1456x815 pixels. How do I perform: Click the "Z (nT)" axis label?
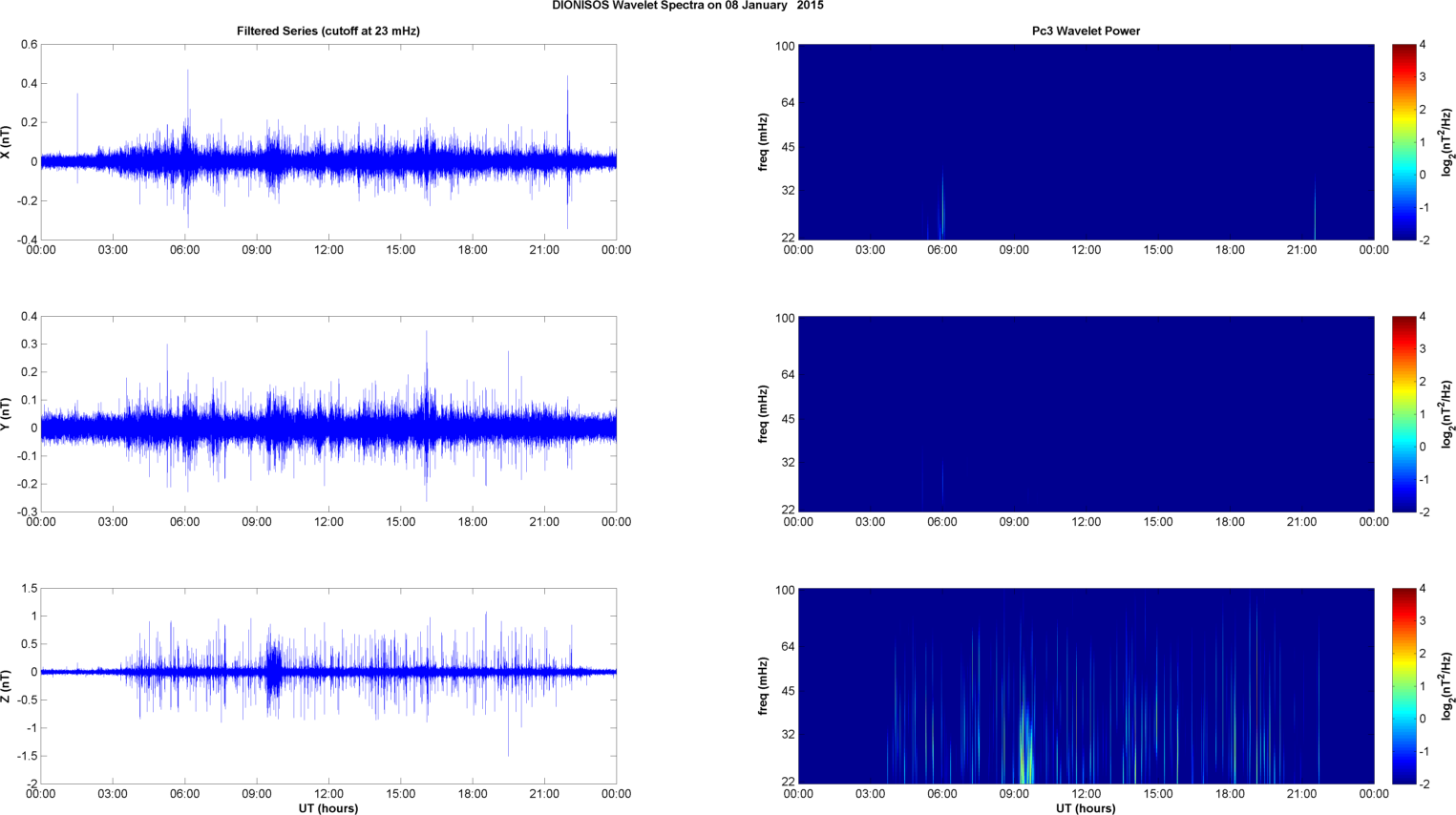(x=6, y=686)
